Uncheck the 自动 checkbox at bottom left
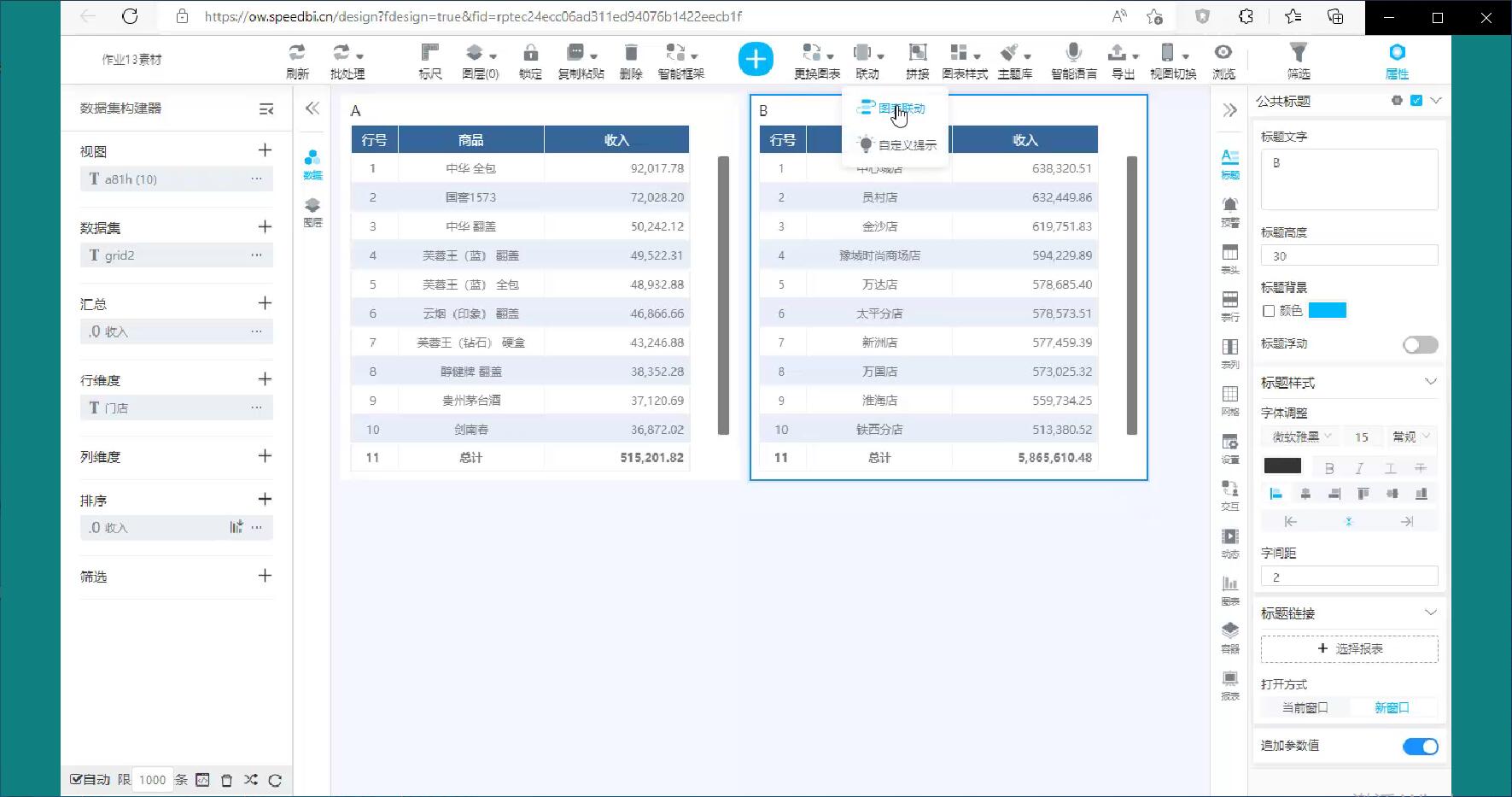 click(77, 779)
